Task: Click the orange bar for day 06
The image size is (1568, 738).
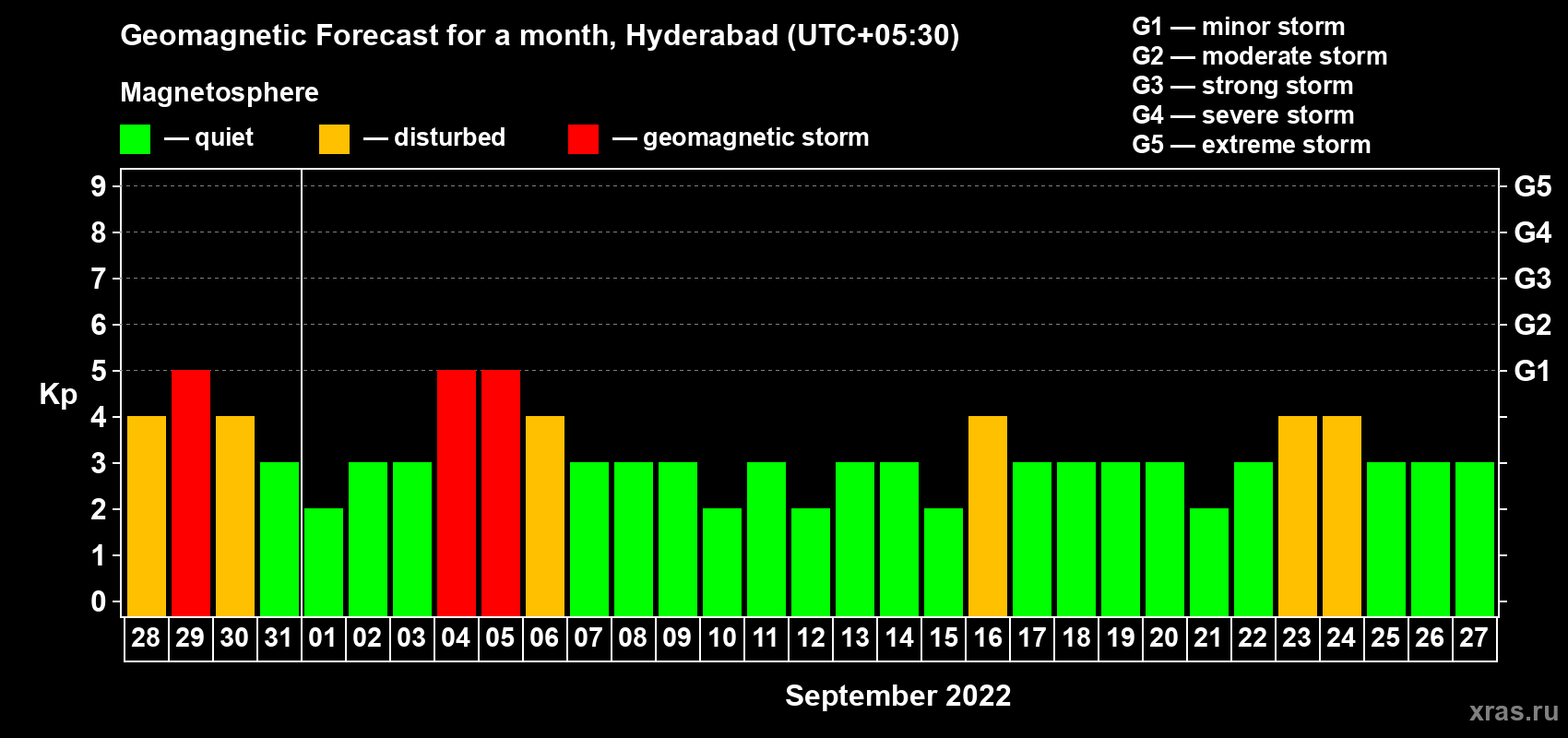Action: tap(545, 517)
